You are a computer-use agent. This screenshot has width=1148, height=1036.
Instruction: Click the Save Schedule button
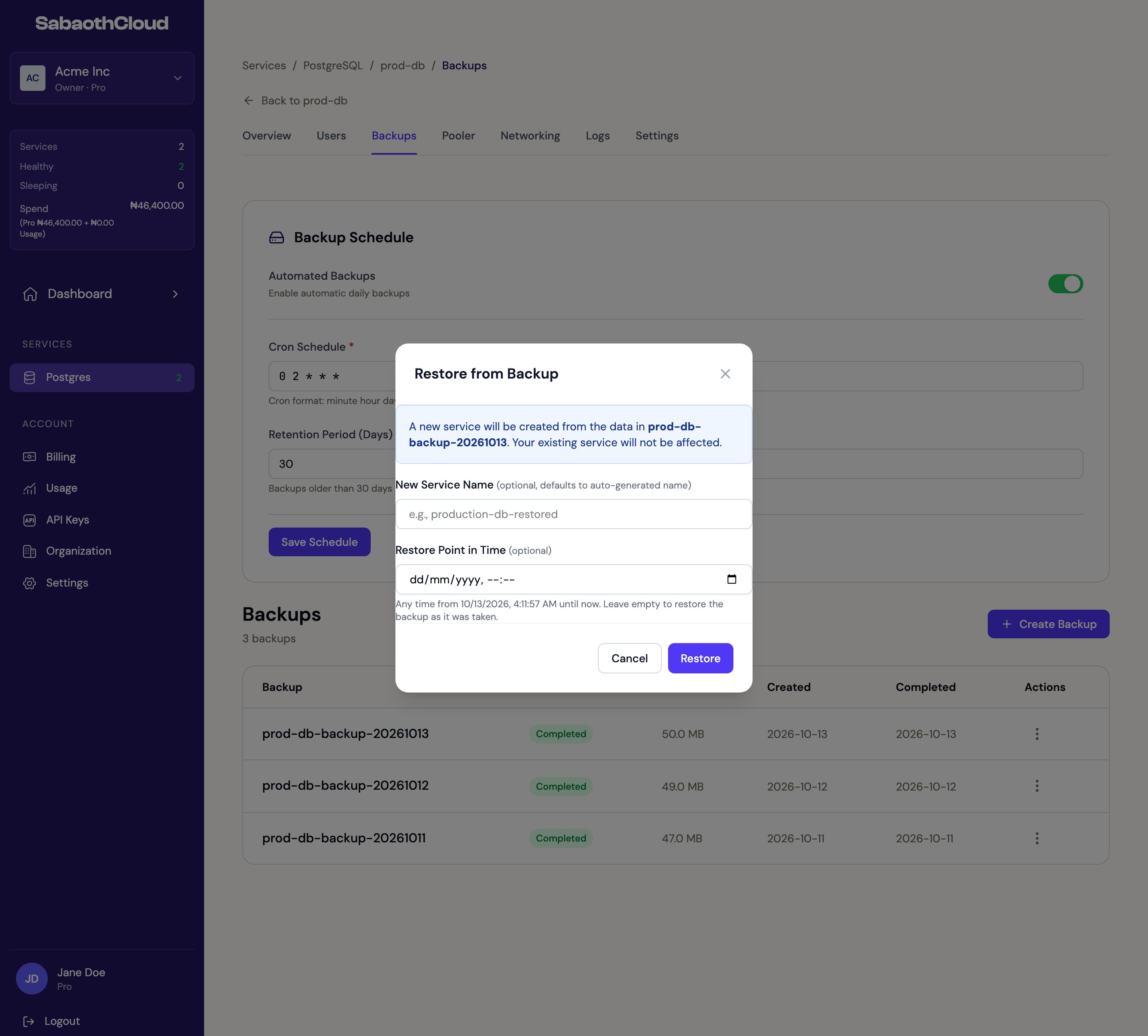click(x=319, y=542)
